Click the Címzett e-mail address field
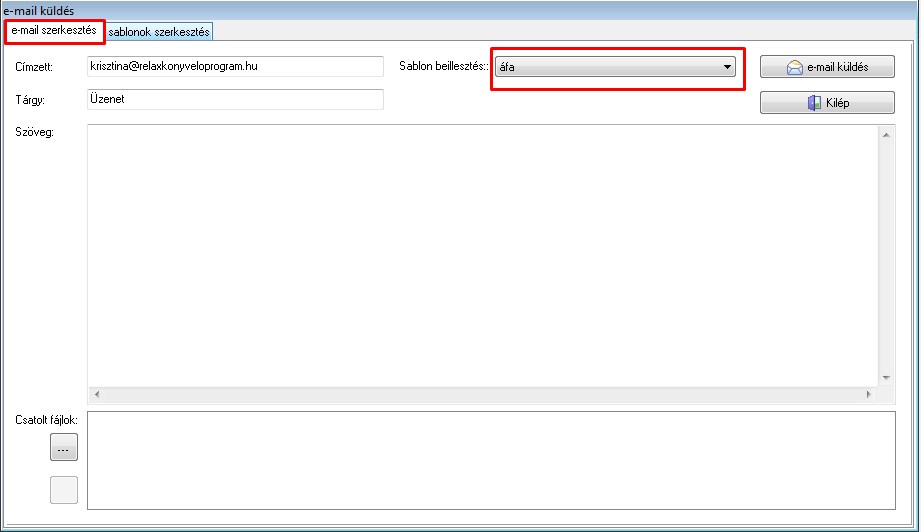 coord(235,66)
